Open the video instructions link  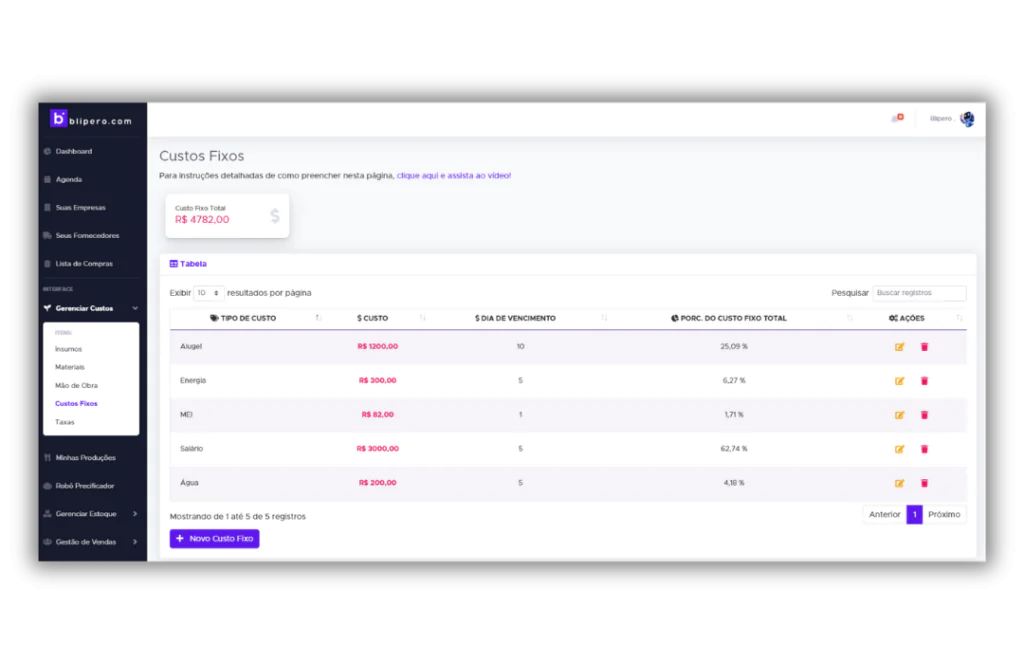(453, 176)
